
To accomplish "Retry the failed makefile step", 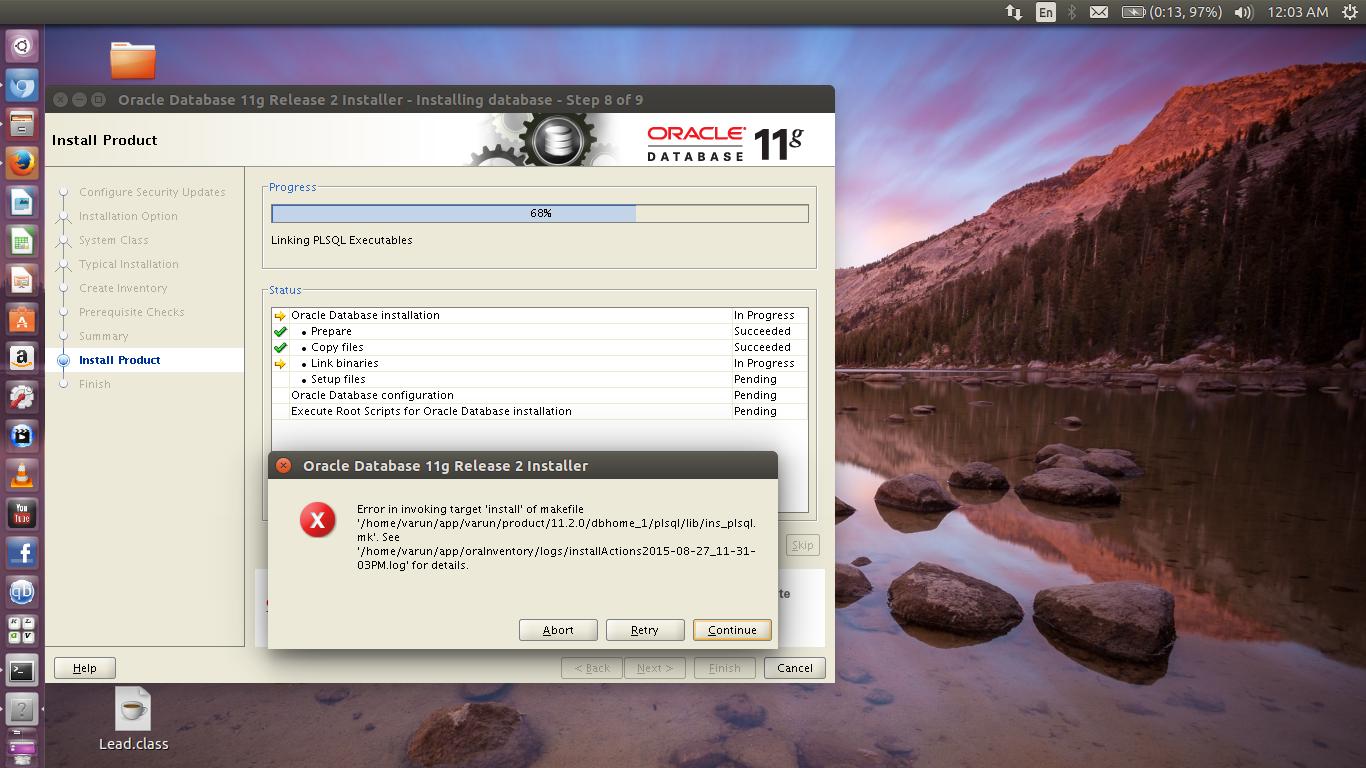I will coord(645,630).
